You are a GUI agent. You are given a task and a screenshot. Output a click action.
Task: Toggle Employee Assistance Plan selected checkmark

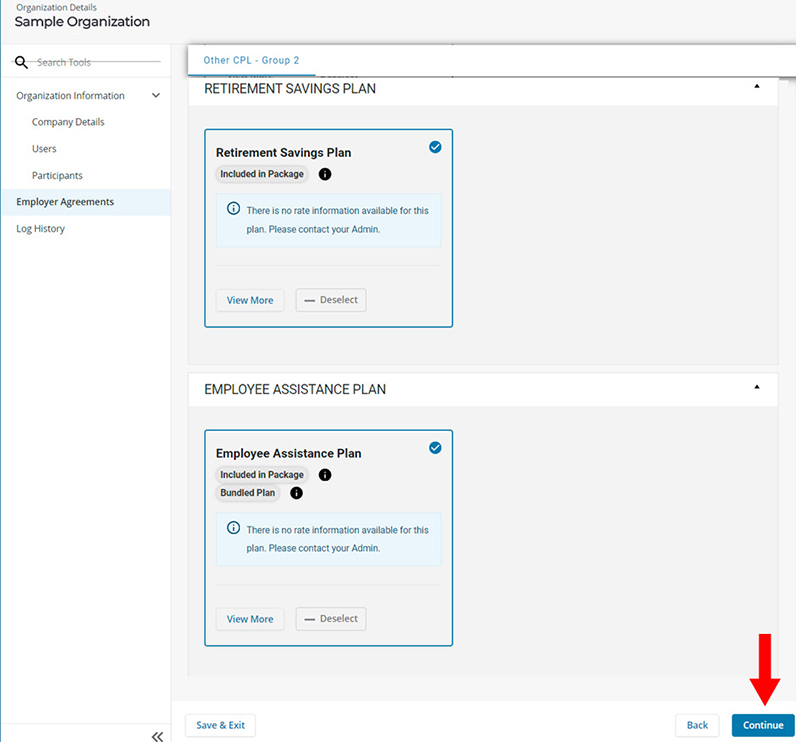point(435,448)
